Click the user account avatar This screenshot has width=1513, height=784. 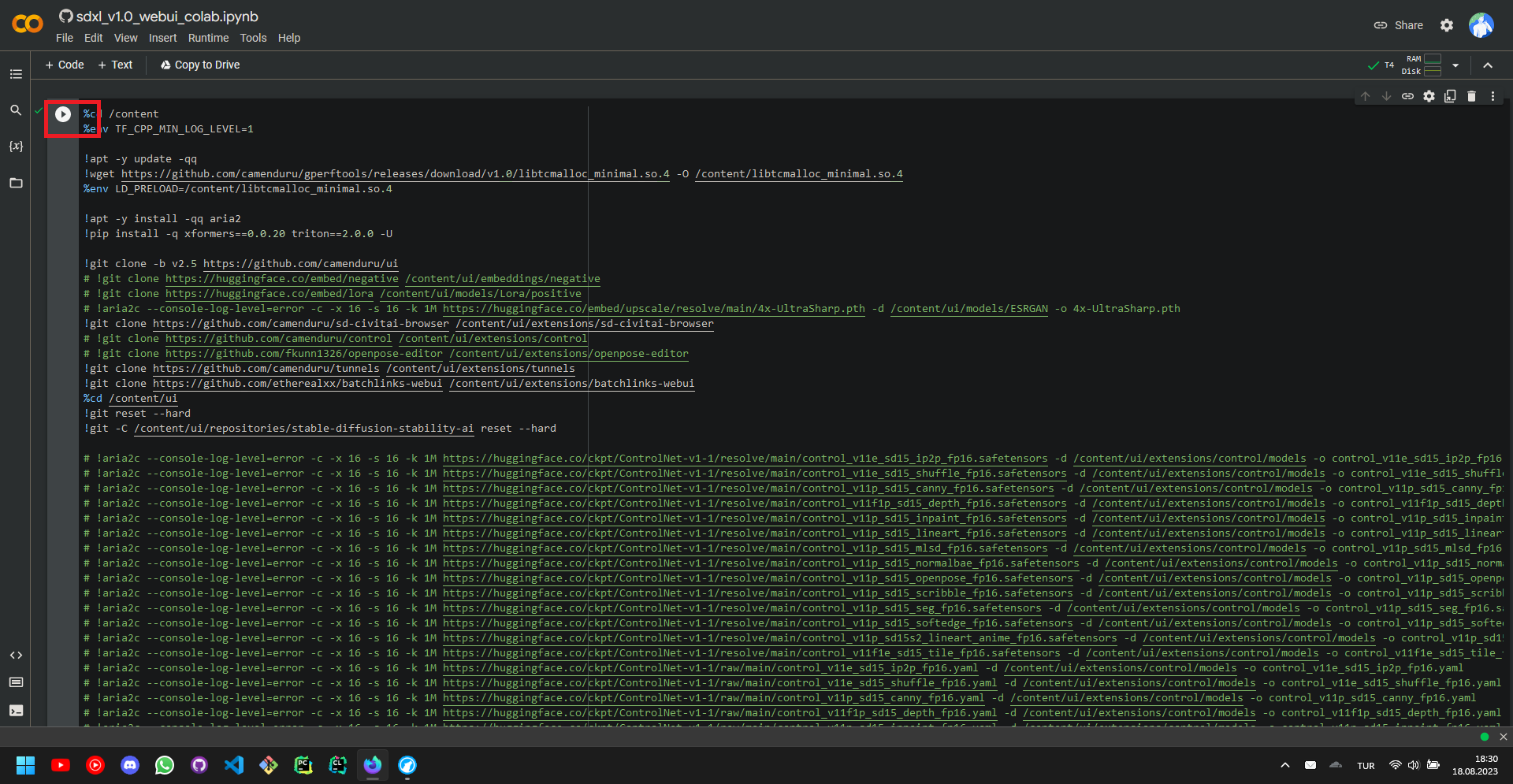(1481, 25)
